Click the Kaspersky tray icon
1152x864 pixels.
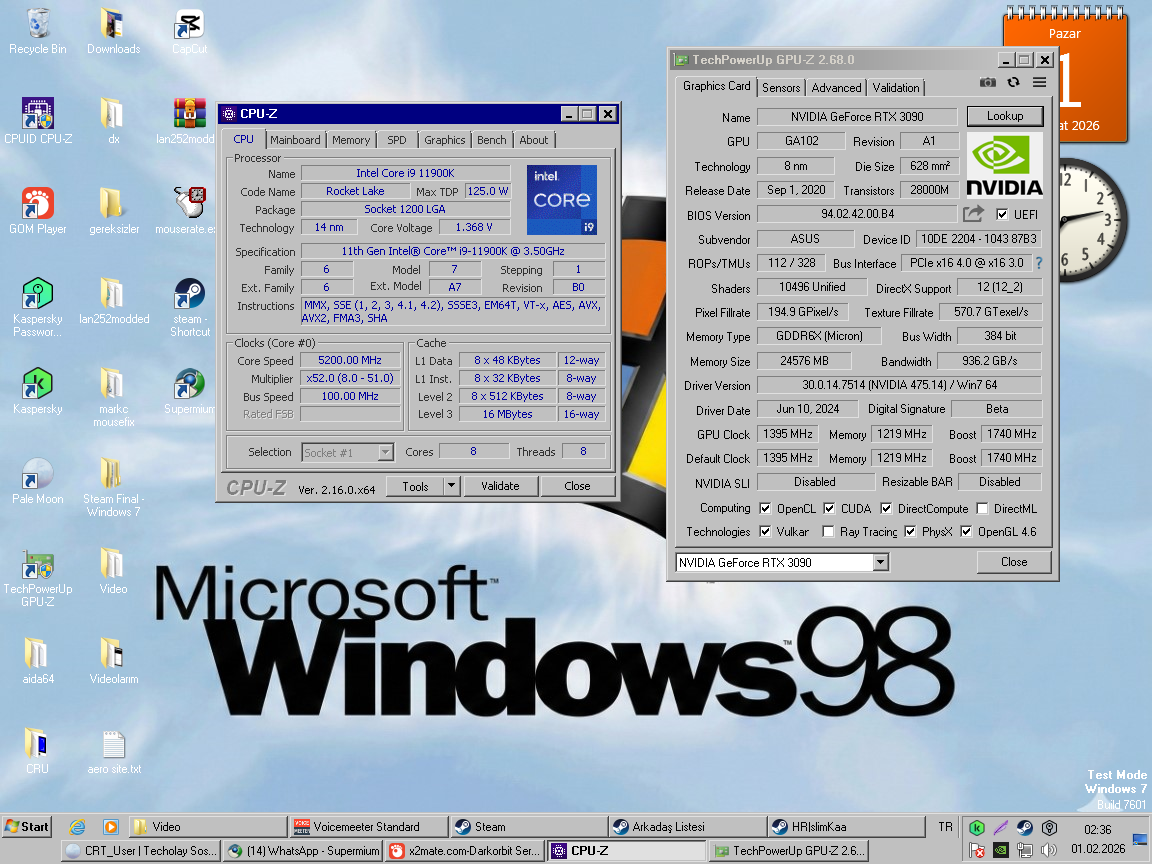[x=976, y=828]
